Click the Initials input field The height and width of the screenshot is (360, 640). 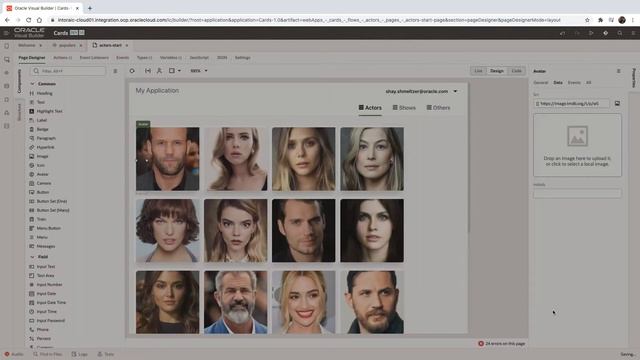(577, 193)
